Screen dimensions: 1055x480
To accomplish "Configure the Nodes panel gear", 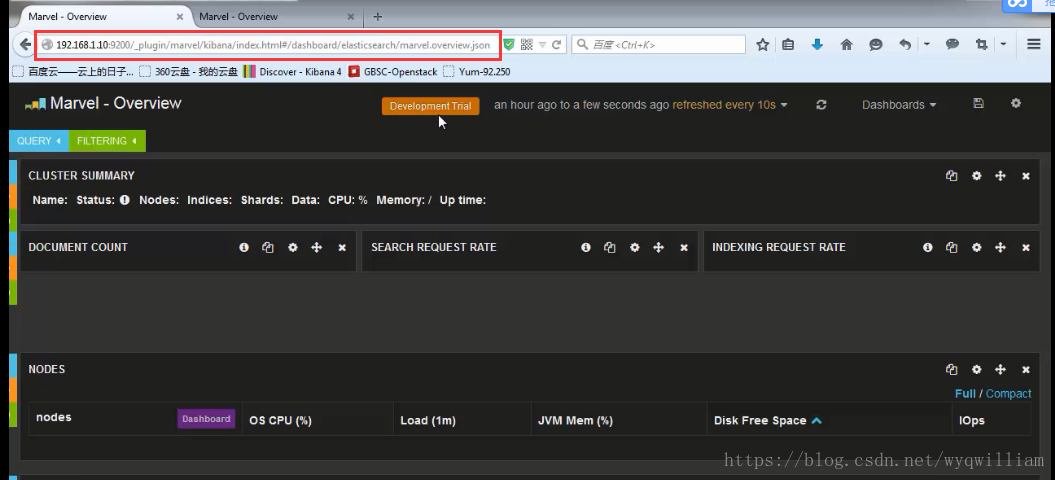I will point(976,370).
